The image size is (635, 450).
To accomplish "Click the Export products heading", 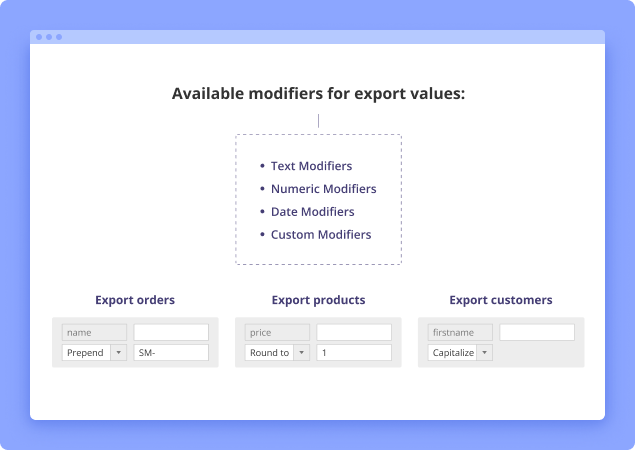I will [318, 300].
